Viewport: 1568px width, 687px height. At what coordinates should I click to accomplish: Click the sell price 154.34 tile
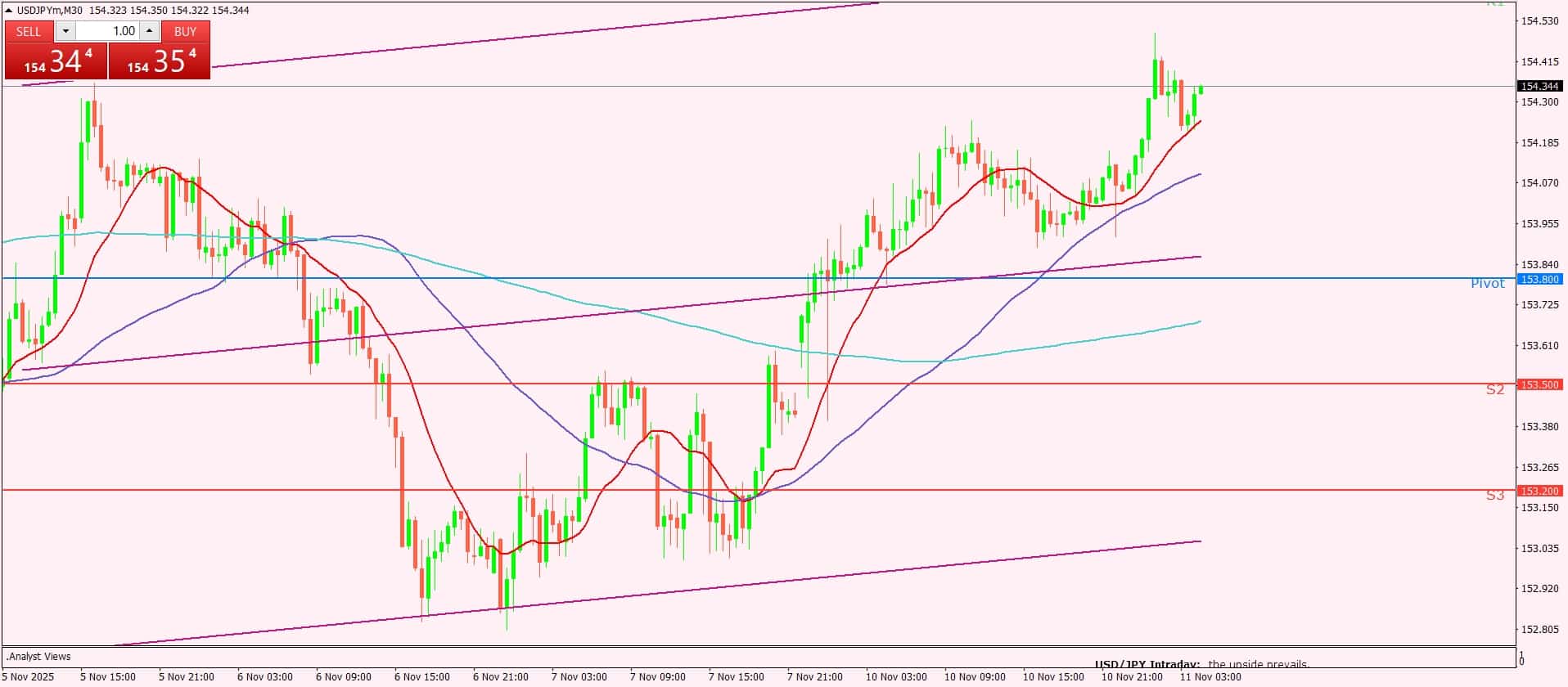(x=56, y=61)
